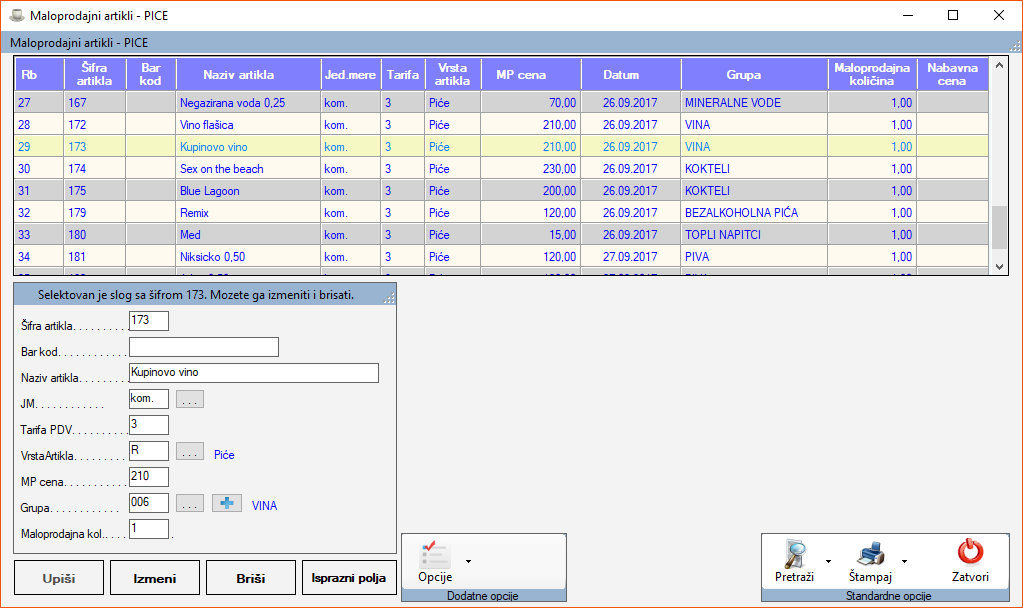Screen dimensions: 1023x608
Task: Open the Opcije dropdown arrow
Action: pyautogui.click(x=468, y=561)
